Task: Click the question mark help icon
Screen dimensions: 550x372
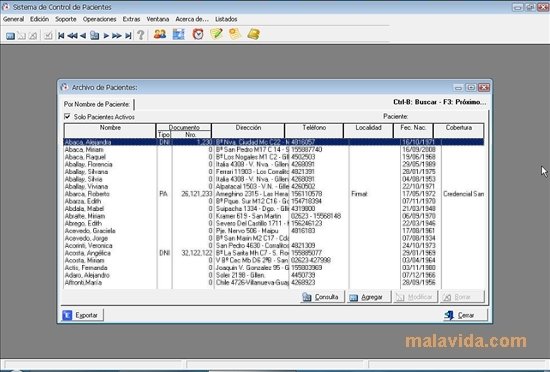Action: click(x=141, y=35)
